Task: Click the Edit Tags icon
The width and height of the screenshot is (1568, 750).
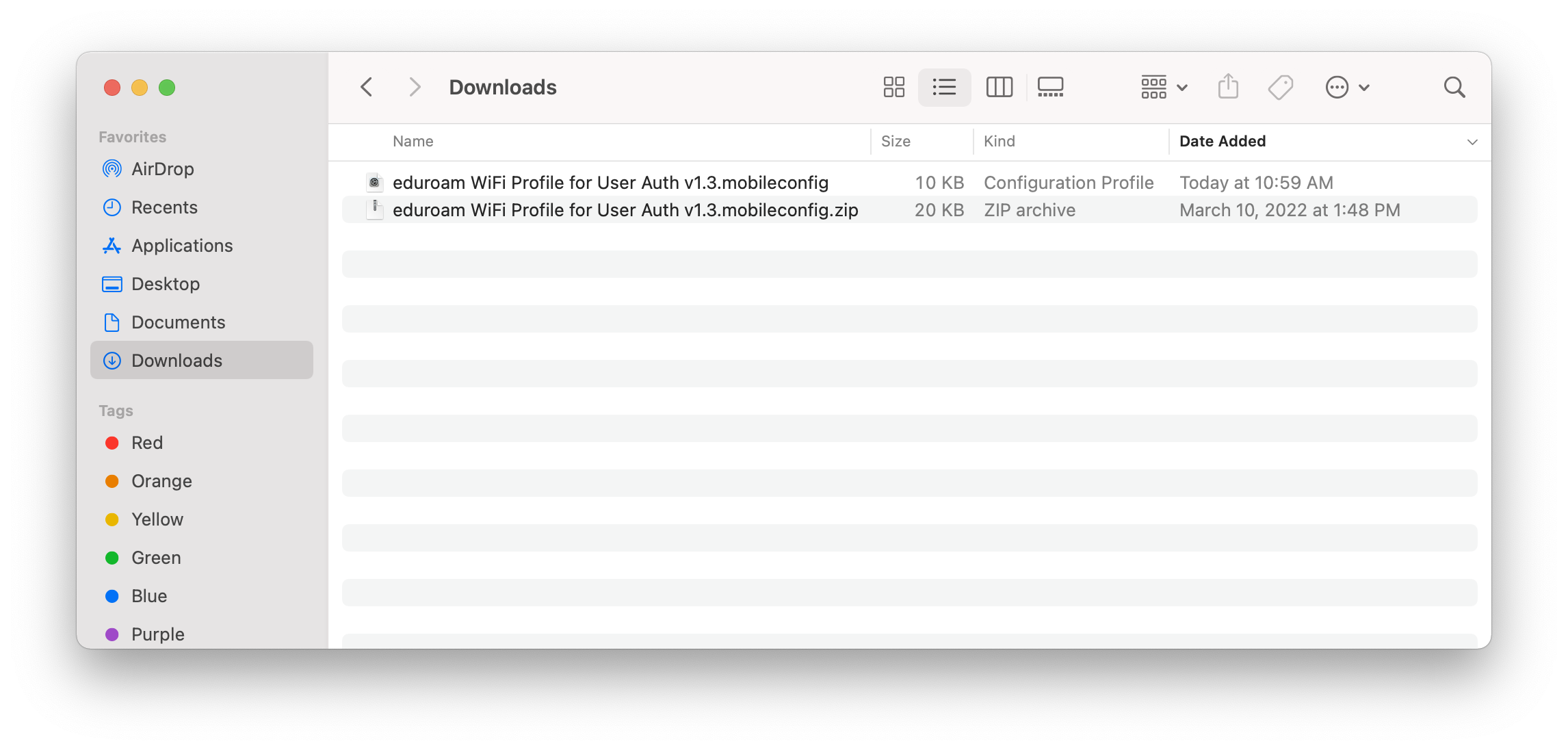Action: [1280, 88]
